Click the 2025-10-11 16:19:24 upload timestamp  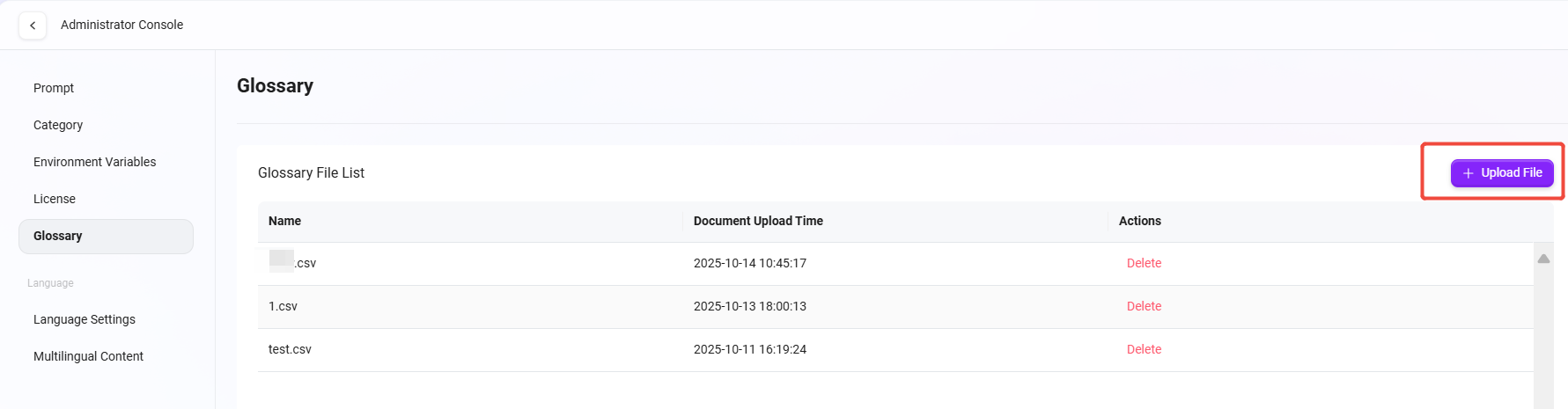pyautogui.click(x=750, y=349)
